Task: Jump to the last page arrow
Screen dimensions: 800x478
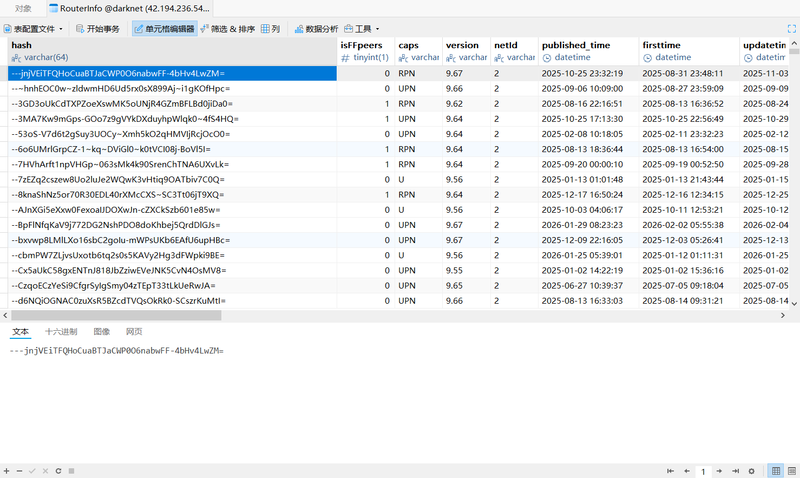Action: tap(733, 470)
